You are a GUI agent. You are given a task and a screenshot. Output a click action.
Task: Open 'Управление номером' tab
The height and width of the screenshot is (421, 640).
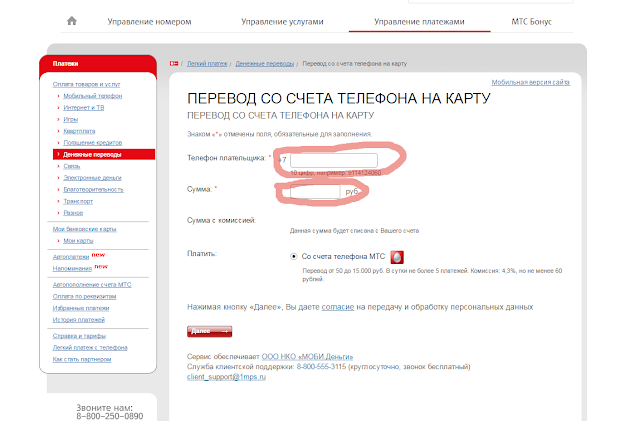tap(149, 22)
